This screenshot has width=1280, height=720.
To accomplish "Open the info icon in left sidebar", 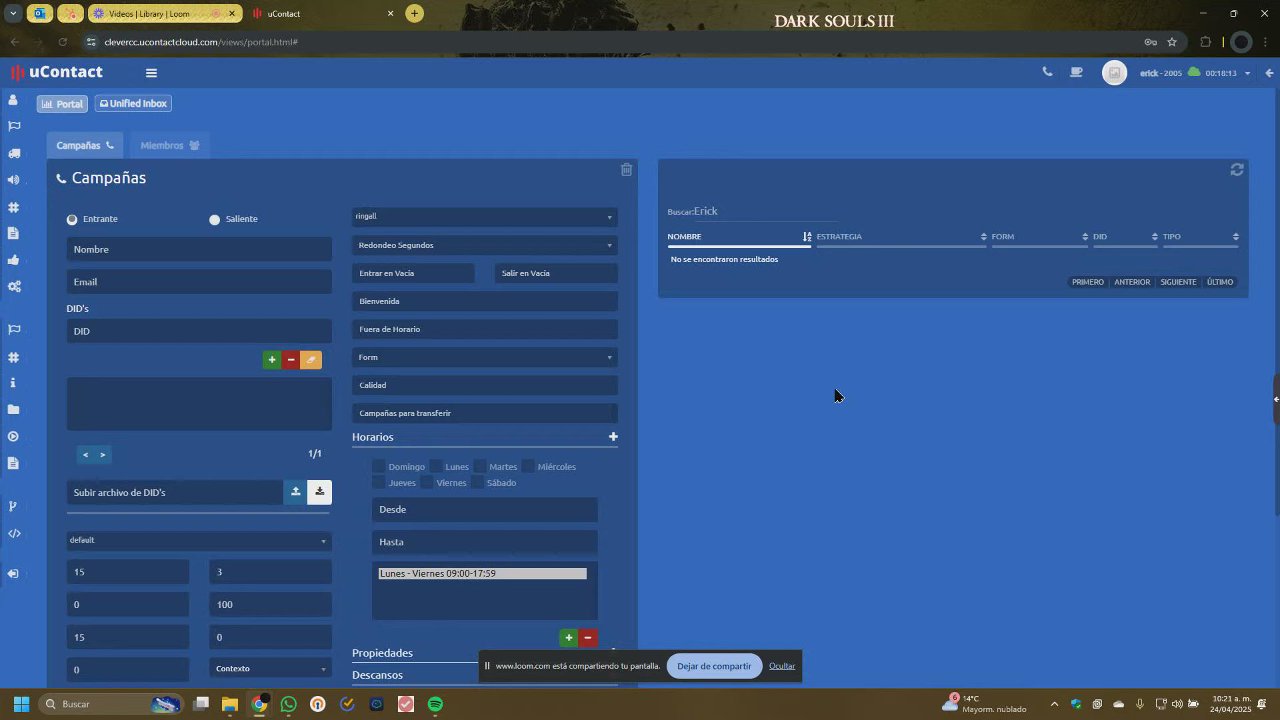I will (x=13, y=383).
